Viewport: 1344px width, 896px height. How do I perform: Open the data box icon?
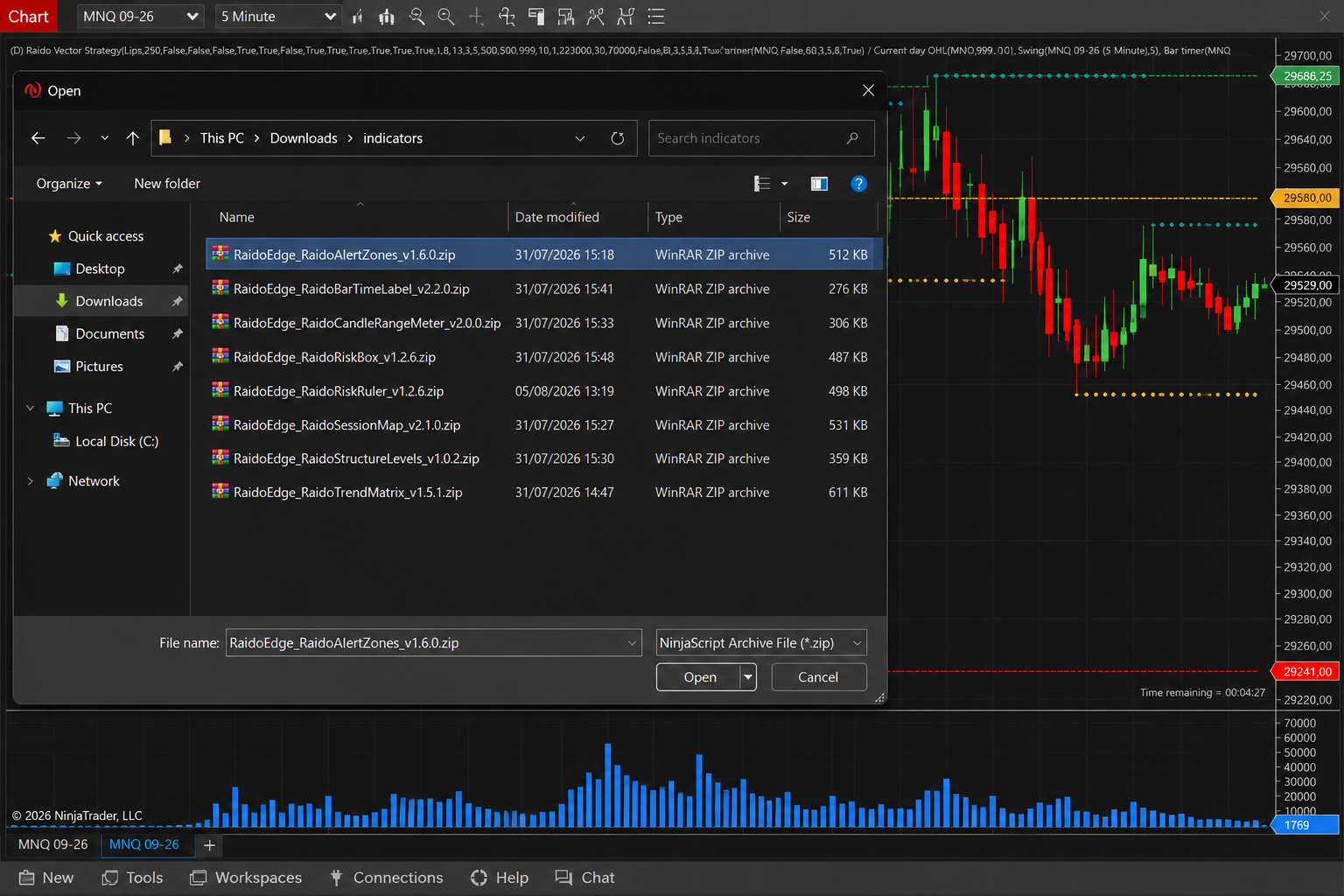[x=566, y=17]
